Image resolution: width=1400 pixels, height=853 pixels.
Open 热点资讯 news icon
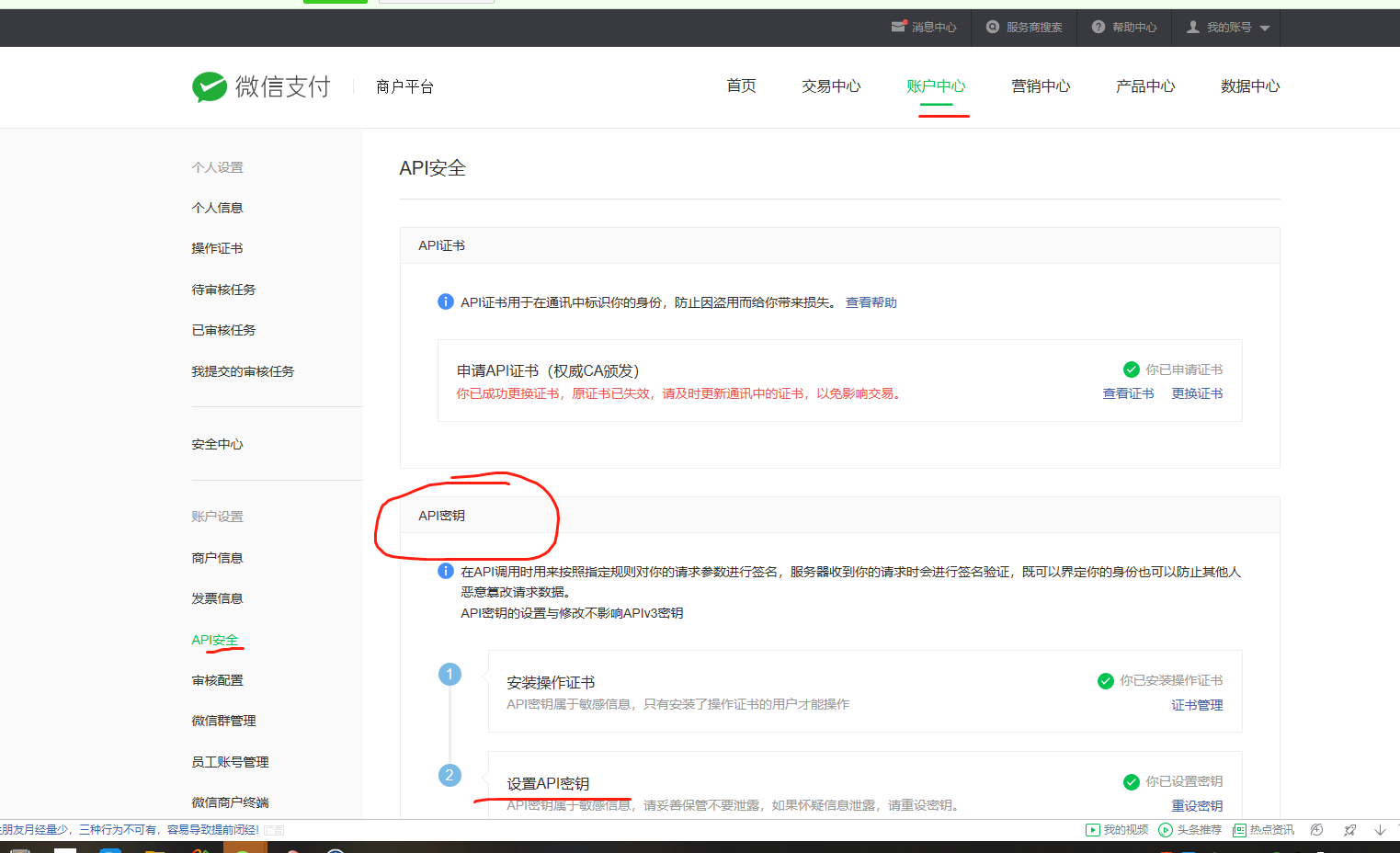coord(1240,829)
